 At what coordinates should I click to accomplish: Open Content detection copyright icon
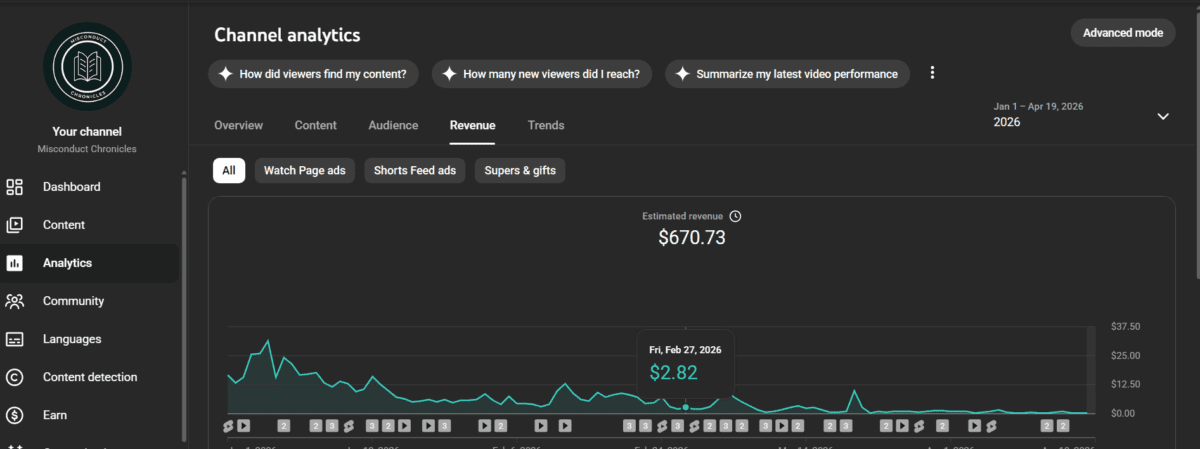point(15,377)
